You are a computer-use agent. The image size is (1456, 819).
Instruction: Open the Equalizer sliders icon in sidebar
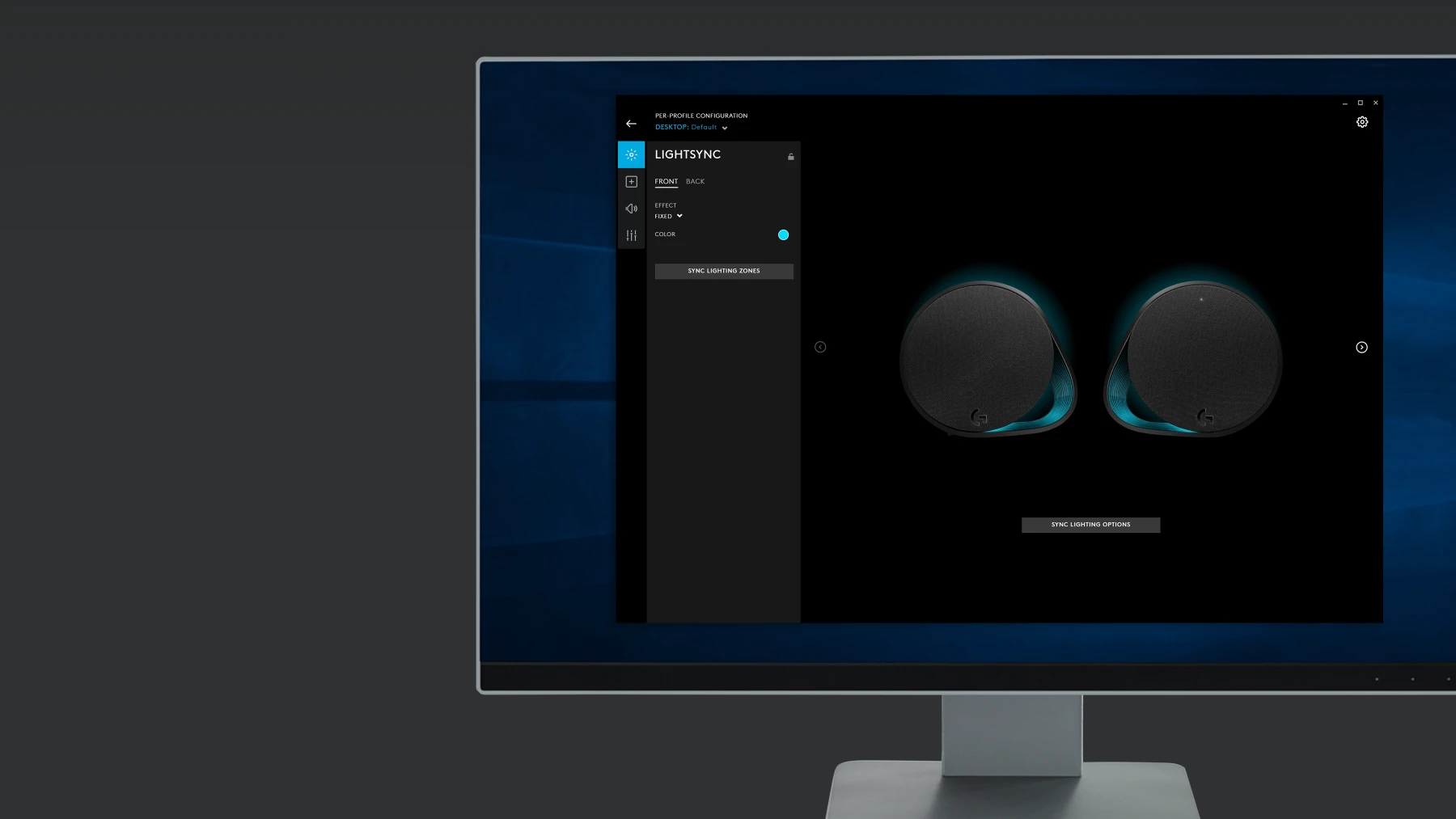631,235
